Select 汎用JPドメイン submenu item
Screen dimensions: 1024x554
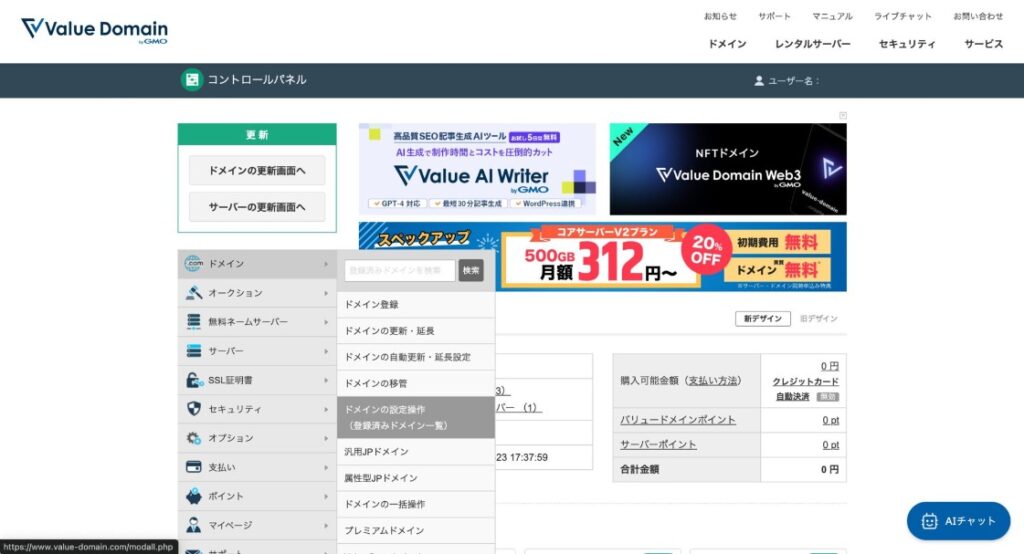416,452
